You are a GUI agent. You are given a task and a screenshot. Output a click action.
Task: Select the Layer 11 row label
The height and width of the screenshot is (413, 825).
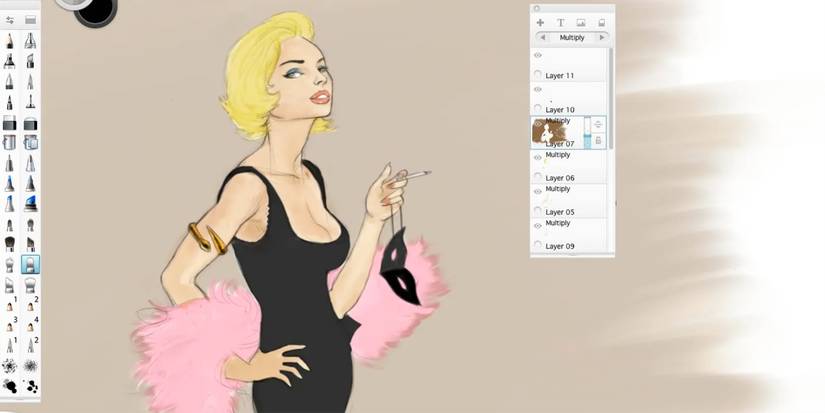pos(560,76)
